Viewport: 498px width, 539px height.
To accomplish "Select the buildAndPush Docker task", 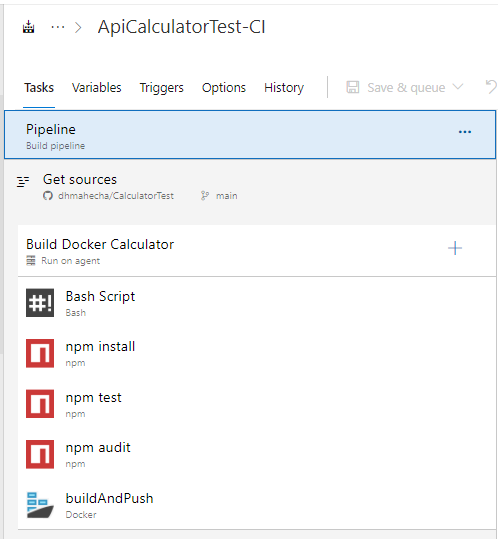I will 257,505.
